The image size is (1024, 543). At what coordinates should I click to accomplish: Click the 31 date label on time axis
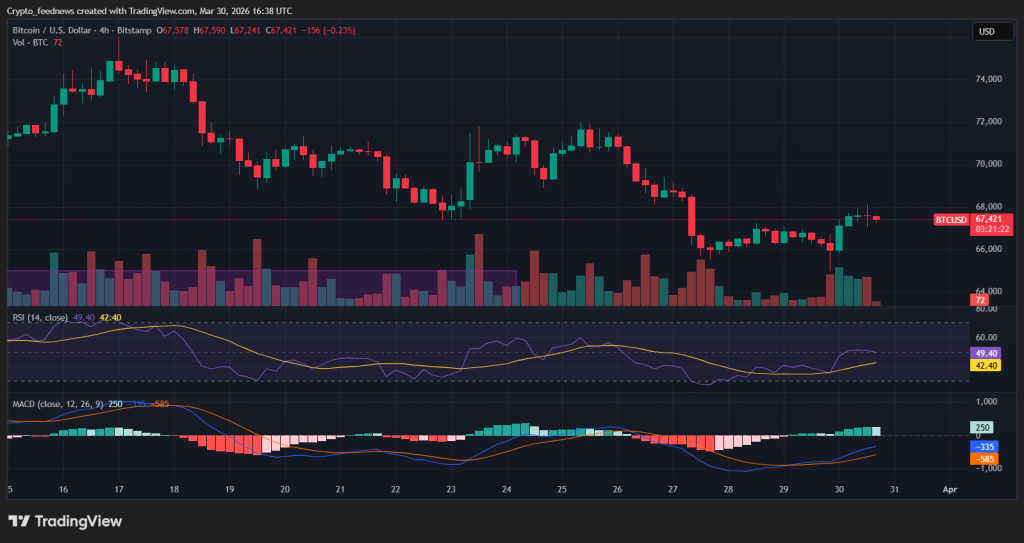(x=894, y=490)
